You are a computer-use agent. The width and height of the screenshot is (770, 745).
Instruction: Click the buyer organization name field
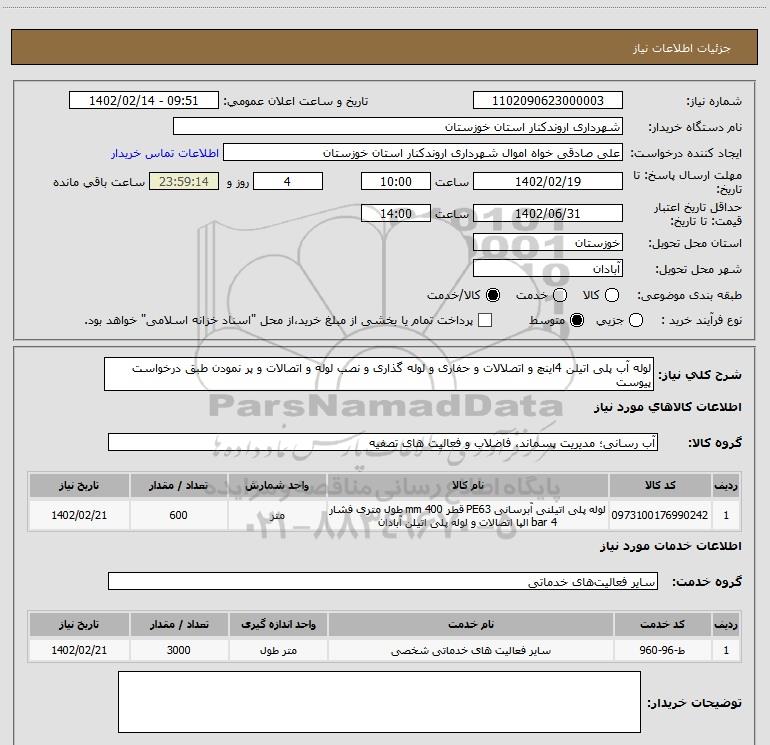tap(398, 126)
